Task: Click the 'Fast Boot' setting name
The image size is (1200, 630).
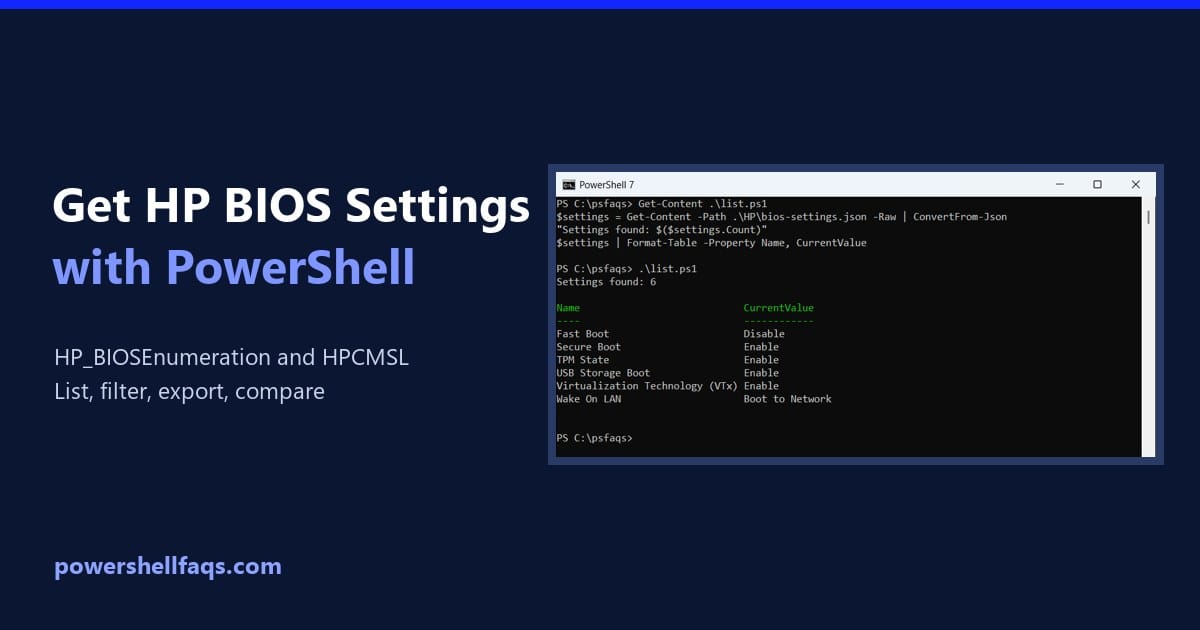Action: point(583,334)
